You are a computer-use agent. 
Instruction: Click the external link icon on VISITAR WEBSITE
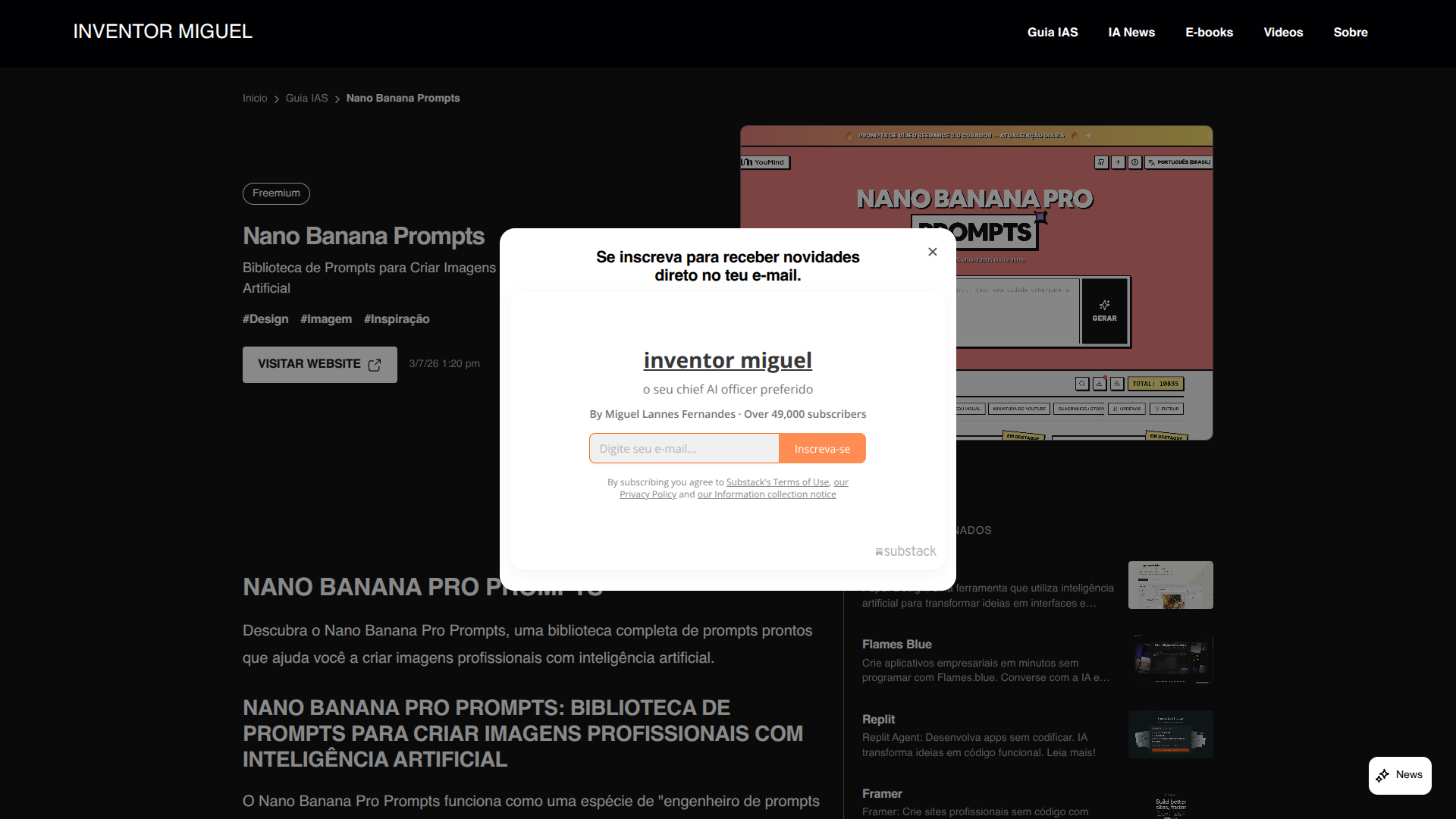(375, 365)
